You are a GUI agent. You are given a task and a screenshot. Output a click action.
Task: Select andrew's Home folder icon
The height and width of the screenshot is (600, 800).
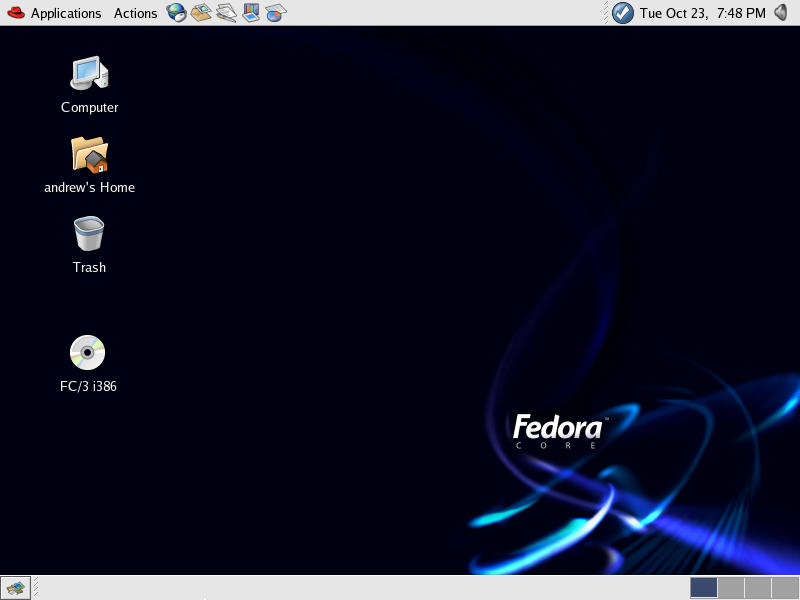click(x=89, y=155)
